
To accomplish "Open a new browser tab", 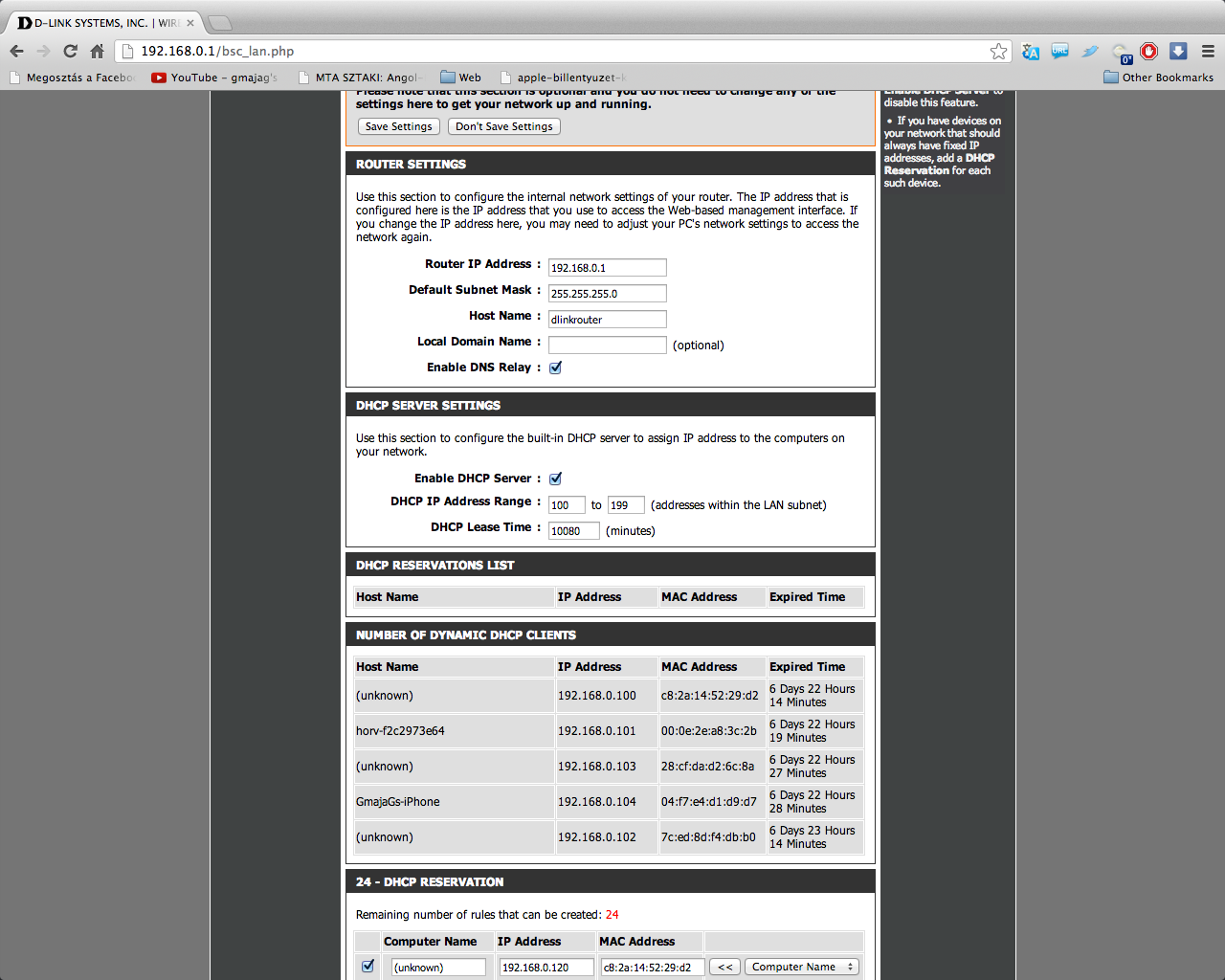I will pyautogui.click(x=219, y=23).
